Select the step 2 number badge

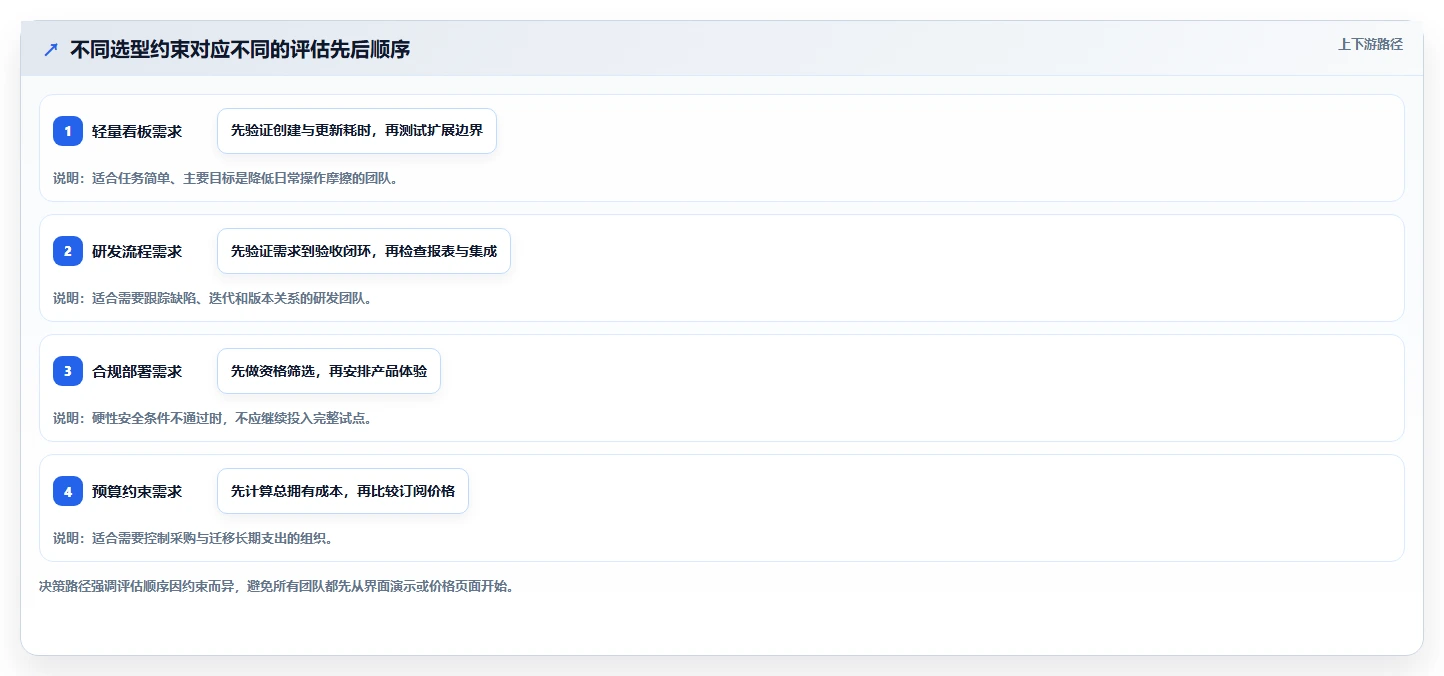pyautogui.click(x=68, y=251)
